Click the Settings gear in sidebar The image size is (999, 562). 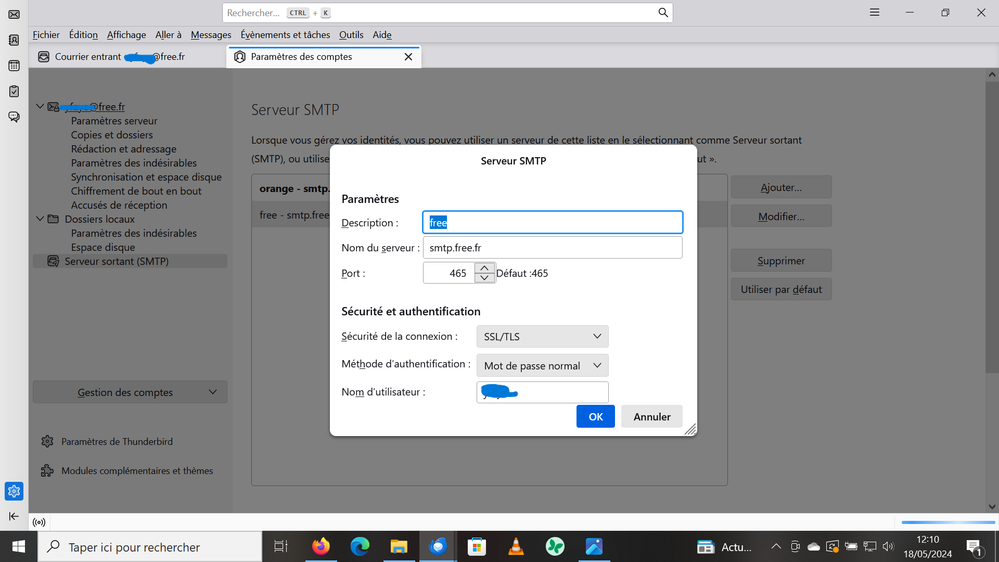[x=14, y=491]
